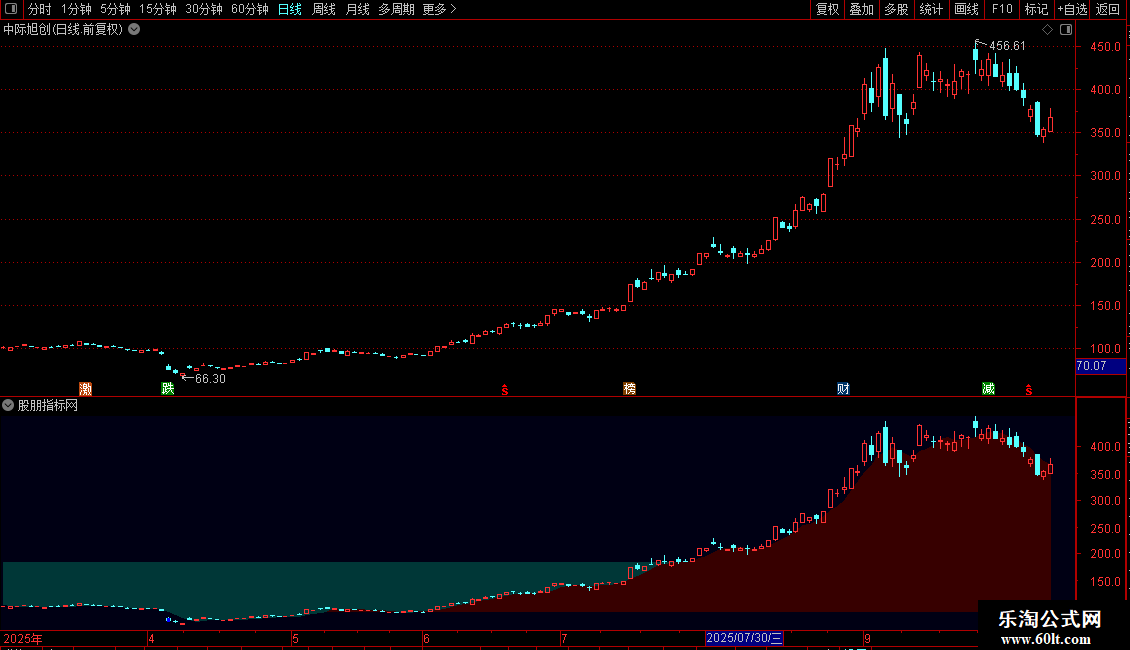Click the 66.30 low price label
Viewport: 1130px width, 650px height.
(x=210, y=378)
